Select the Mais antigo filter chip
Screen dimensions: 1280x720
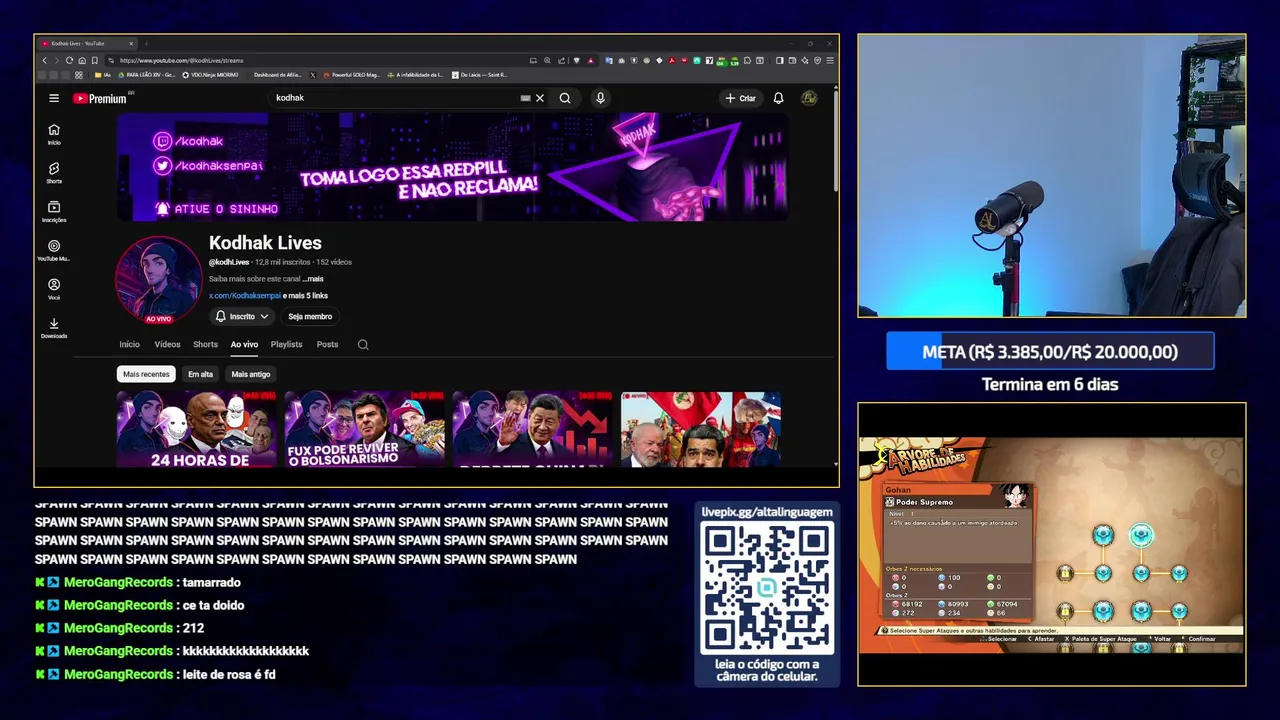[251, 374]
